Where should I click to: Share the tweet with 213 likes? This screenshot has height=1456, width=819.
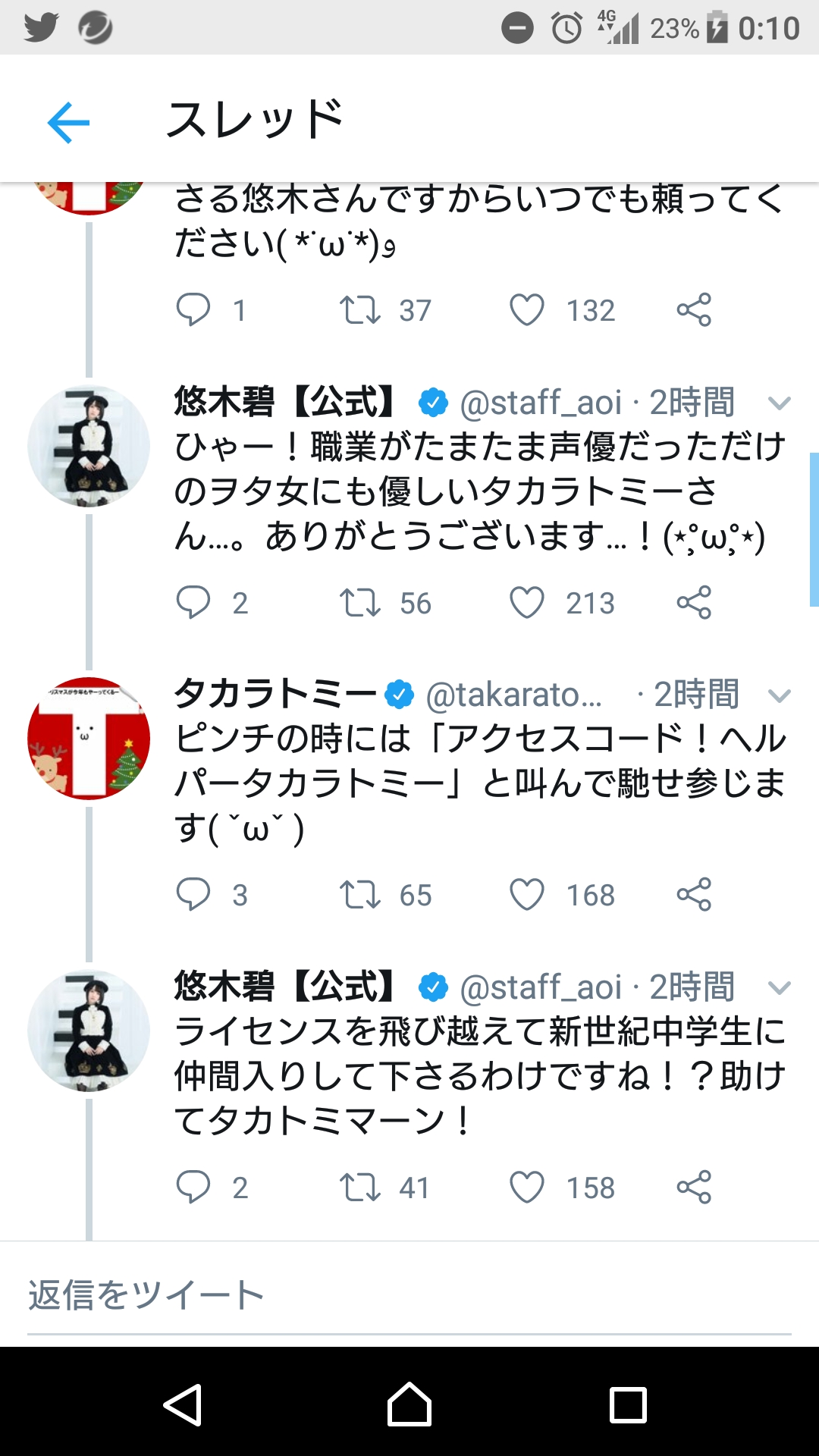[x=694, y=603]
